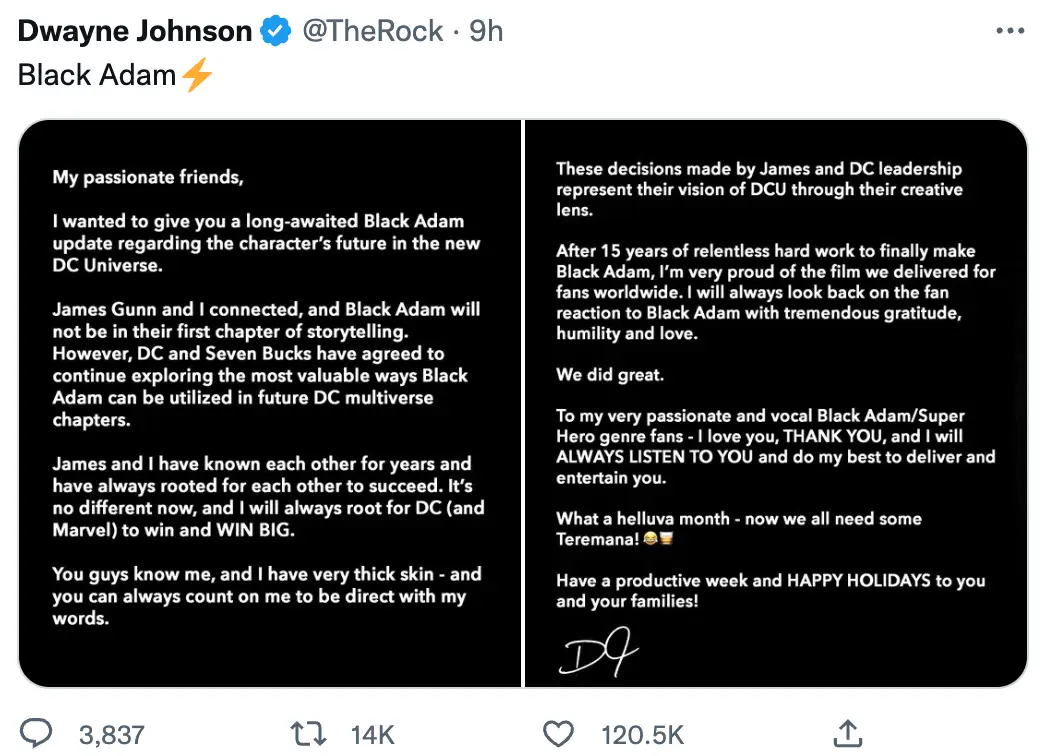Image resolution: width=1058 pixels, height=756 pixels.
Task: Click the blue verified badge next to Dwayne Johnson
Action: (273, 30)
